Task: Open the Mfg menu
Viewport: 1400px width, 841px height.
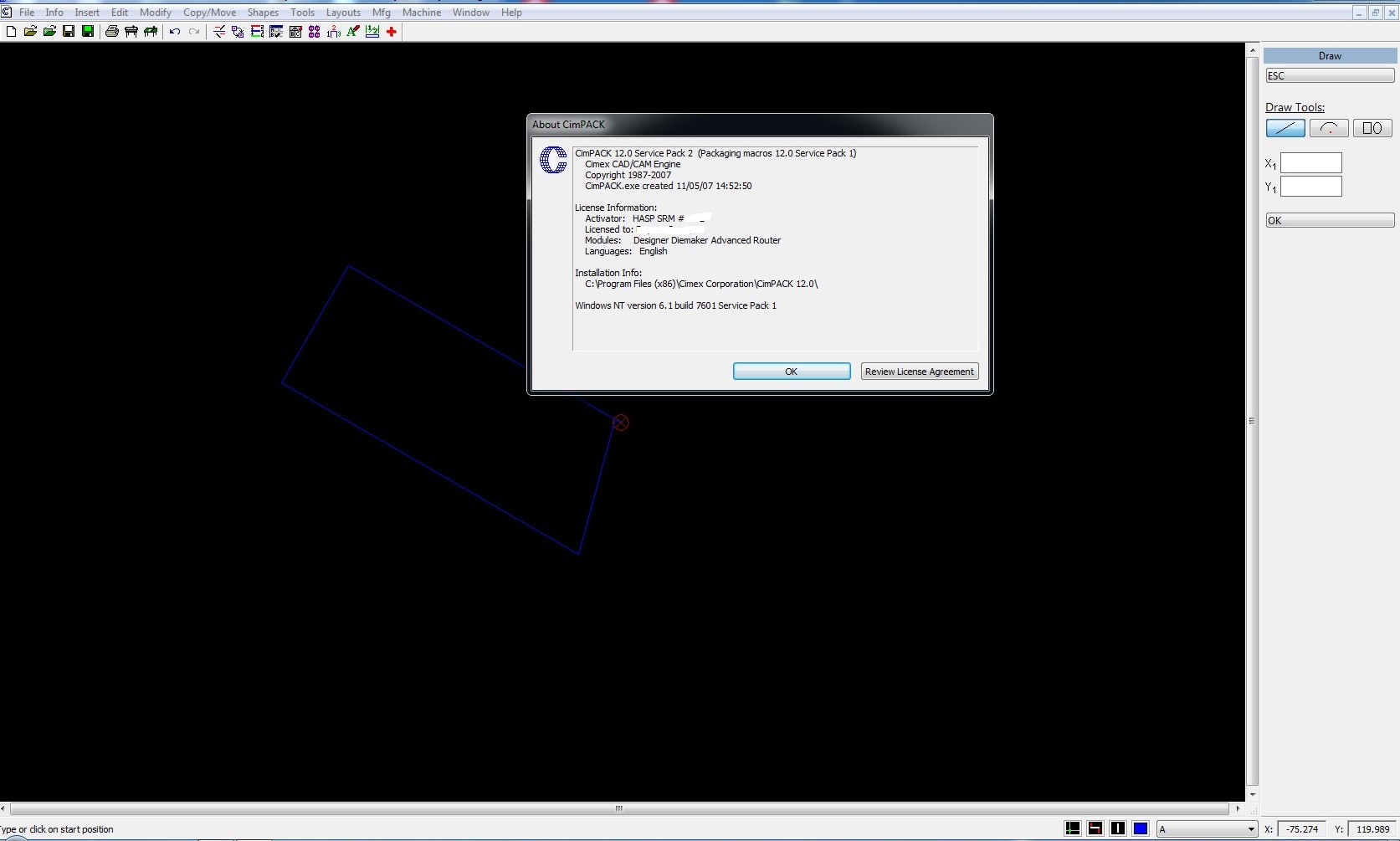Action: point(382,13)
